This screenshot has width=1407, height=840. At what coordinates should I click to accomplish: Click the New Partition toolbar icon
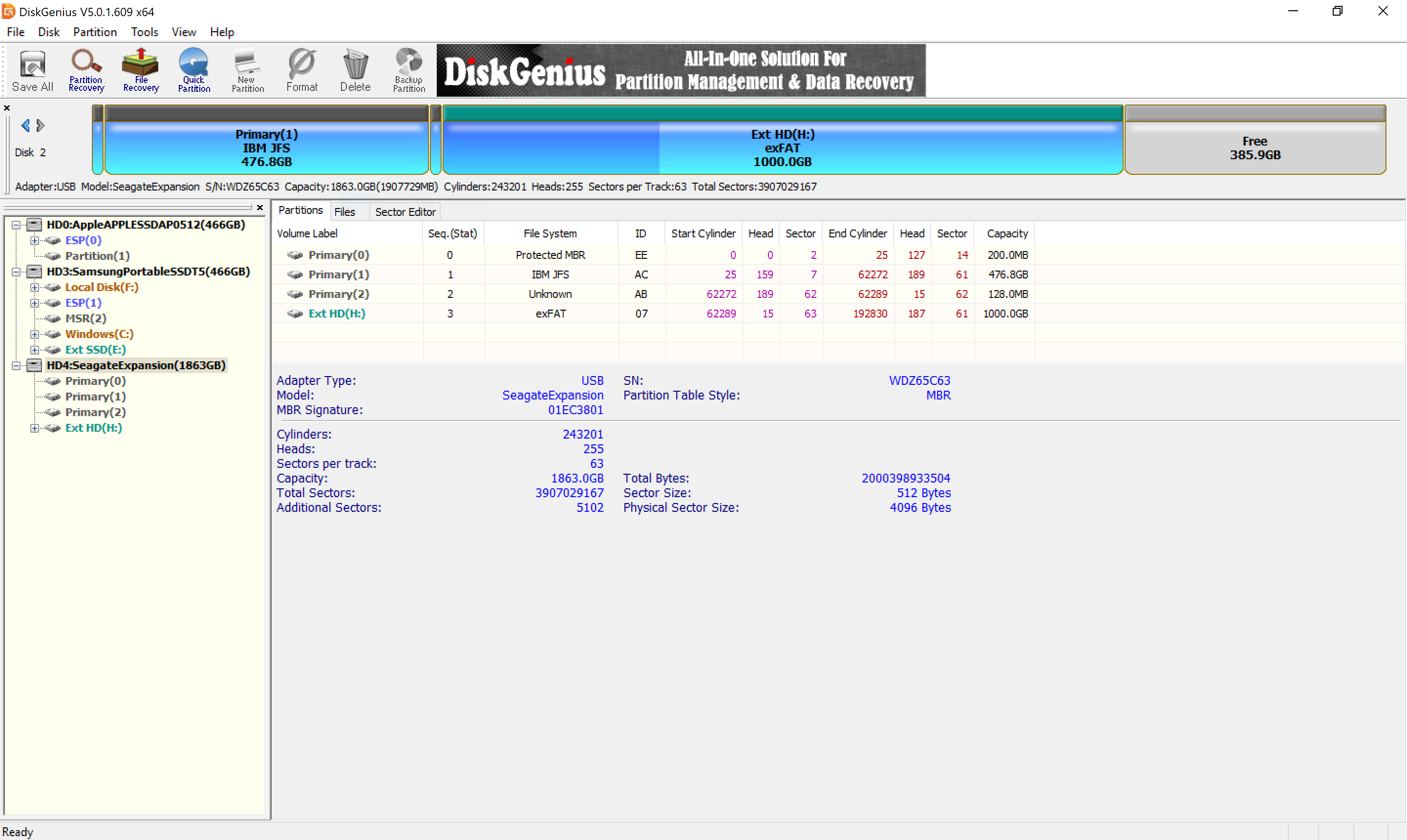247,71
